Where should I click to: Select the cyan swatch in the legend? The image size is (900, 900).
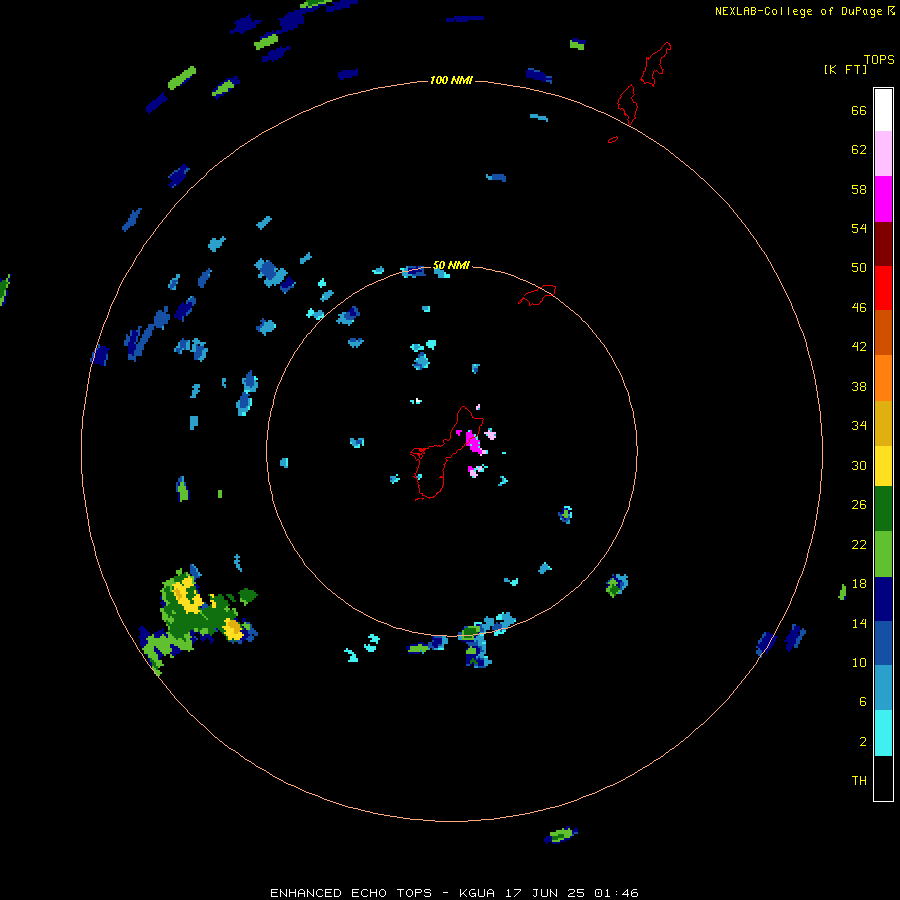coord(883,732)
